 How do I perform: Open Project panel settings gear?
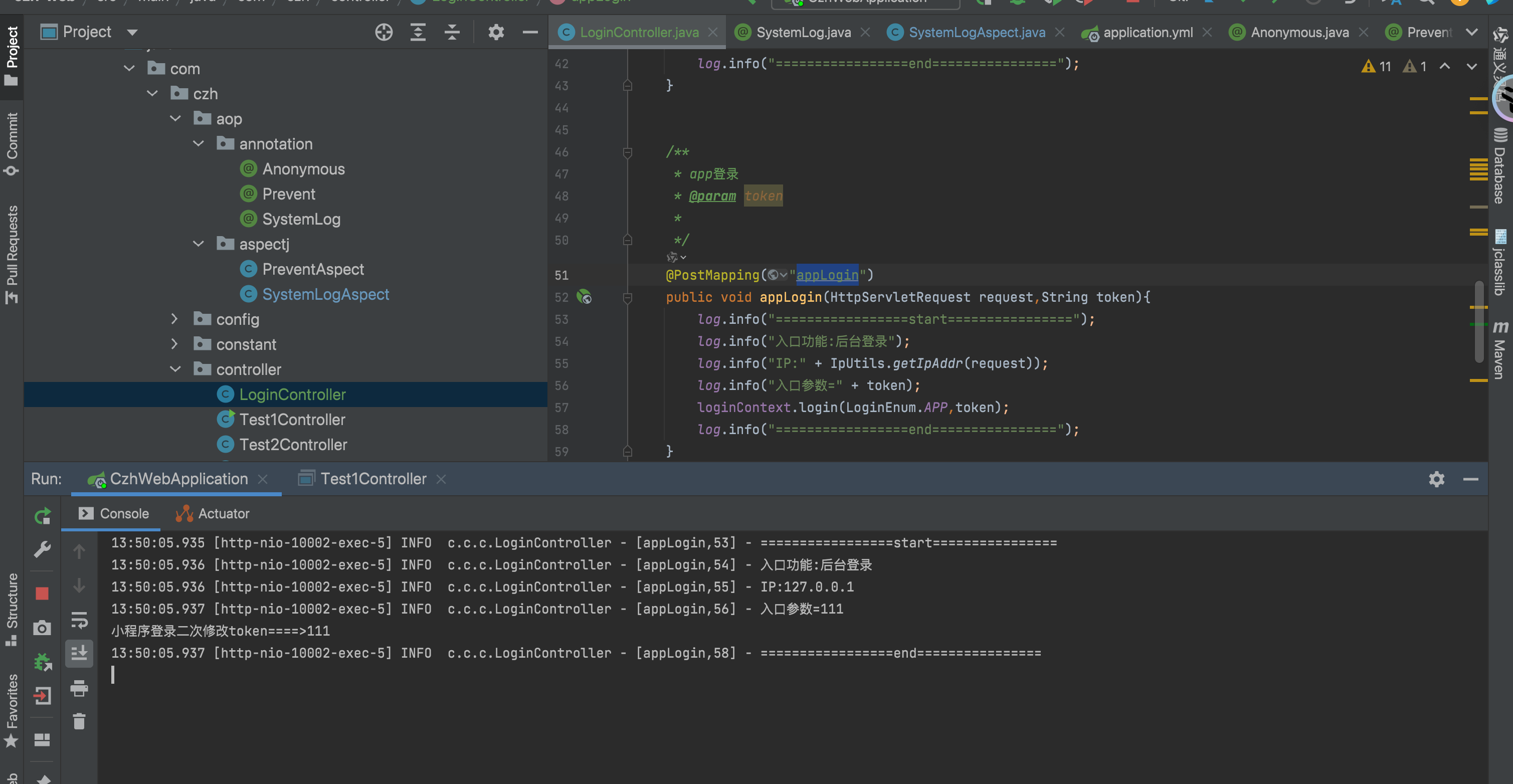point(496,32)
